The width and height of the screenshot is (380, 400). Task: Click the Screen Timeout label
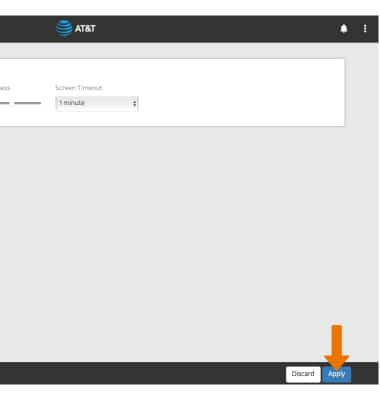coord(79,88)
